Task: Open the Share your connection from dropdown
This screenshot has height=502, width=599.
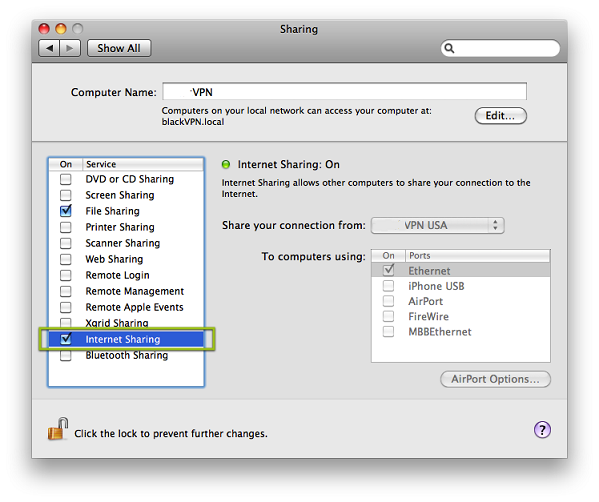Action: (438, 225)
